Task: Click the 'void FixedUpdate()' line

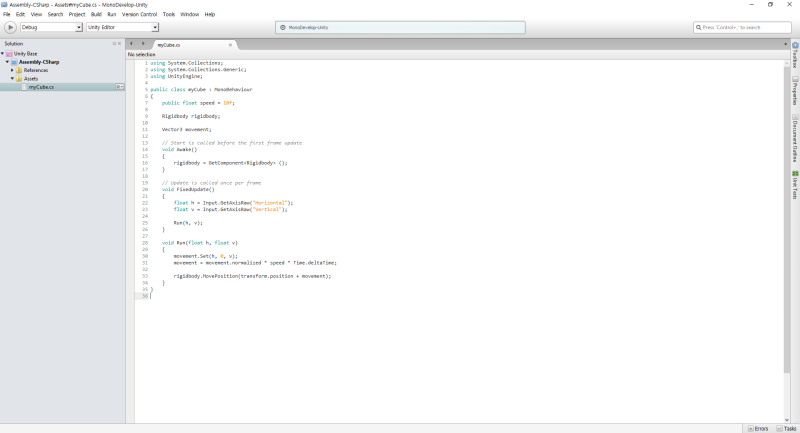Action: [188, 189]
